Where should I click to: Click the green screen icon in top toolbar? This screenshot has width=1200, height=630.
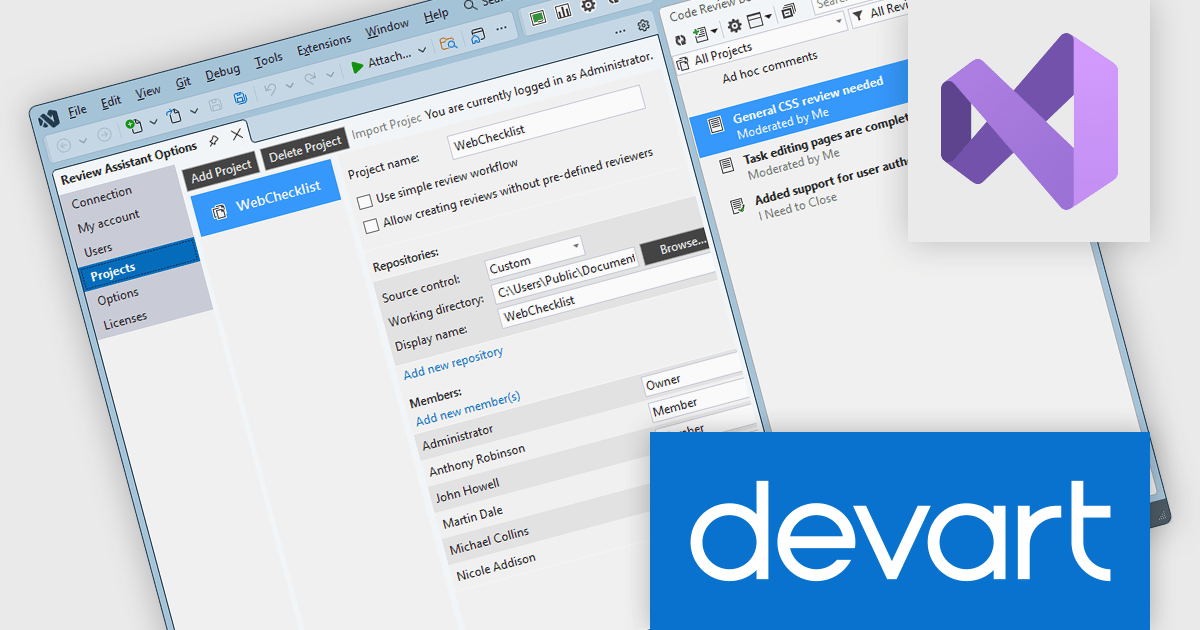538,17
